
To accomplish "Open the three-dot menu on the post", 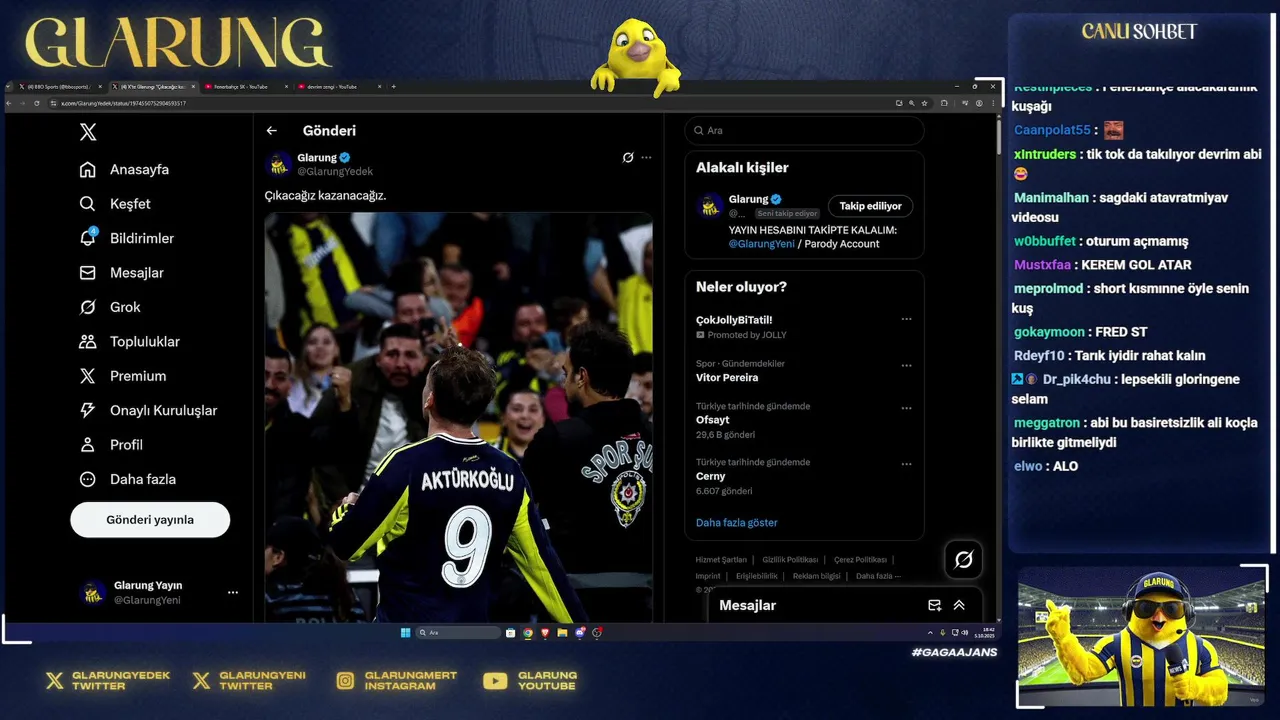I will coord(646,158).
